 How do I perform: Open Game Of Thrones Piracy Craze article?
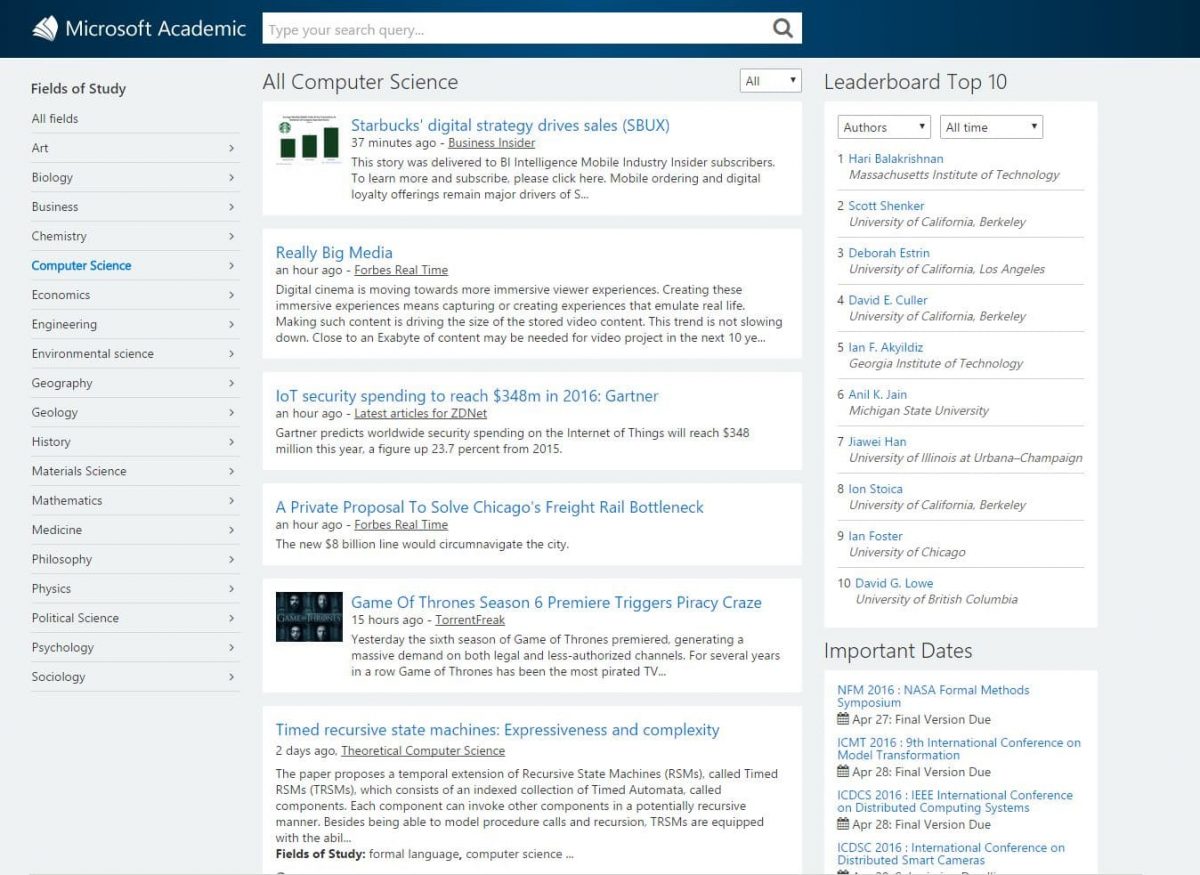tap(556, 602)
